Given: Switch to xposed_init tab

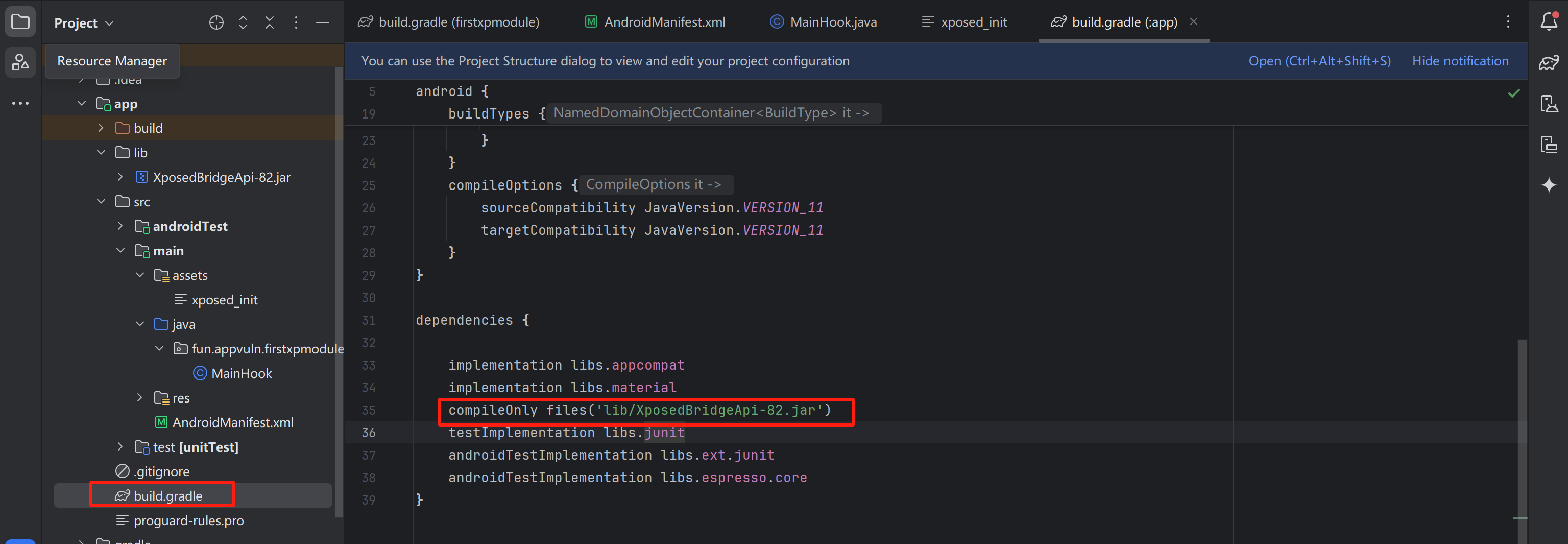Looking at the screenshot, I should point(964,22).
